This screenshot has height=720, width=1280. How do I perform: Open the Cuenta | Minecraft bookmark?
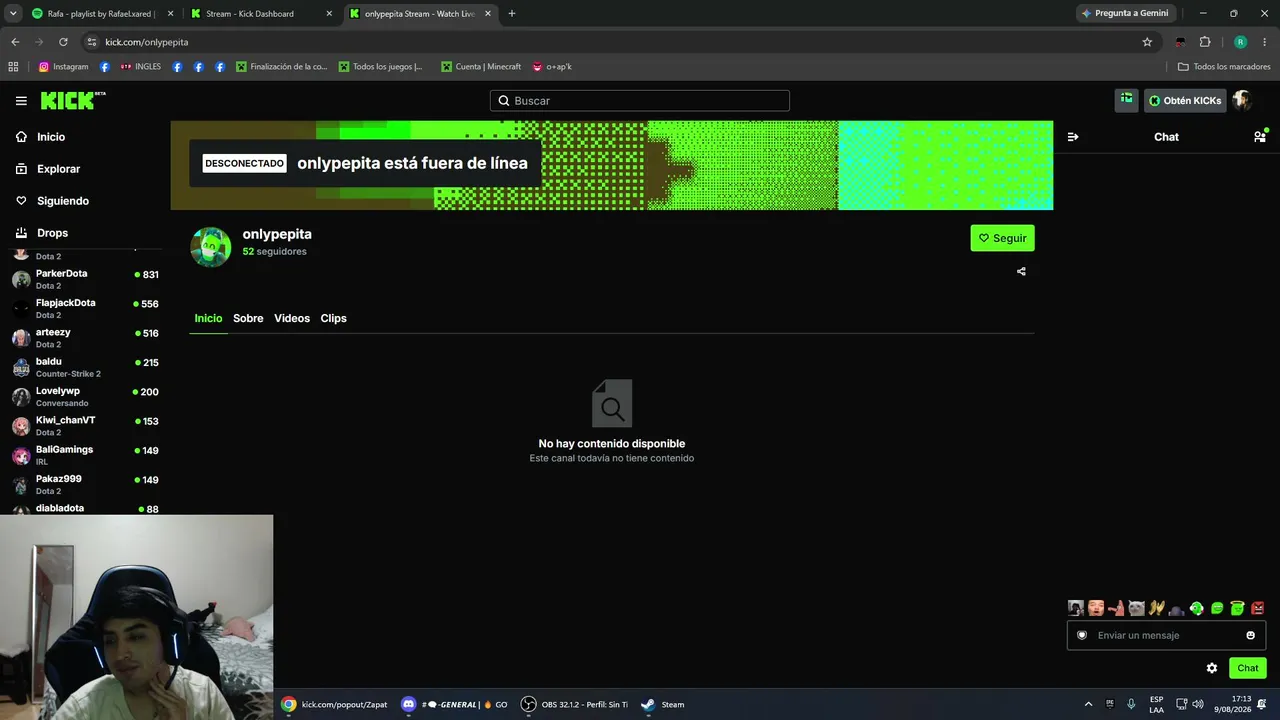[x=481, y=67]
